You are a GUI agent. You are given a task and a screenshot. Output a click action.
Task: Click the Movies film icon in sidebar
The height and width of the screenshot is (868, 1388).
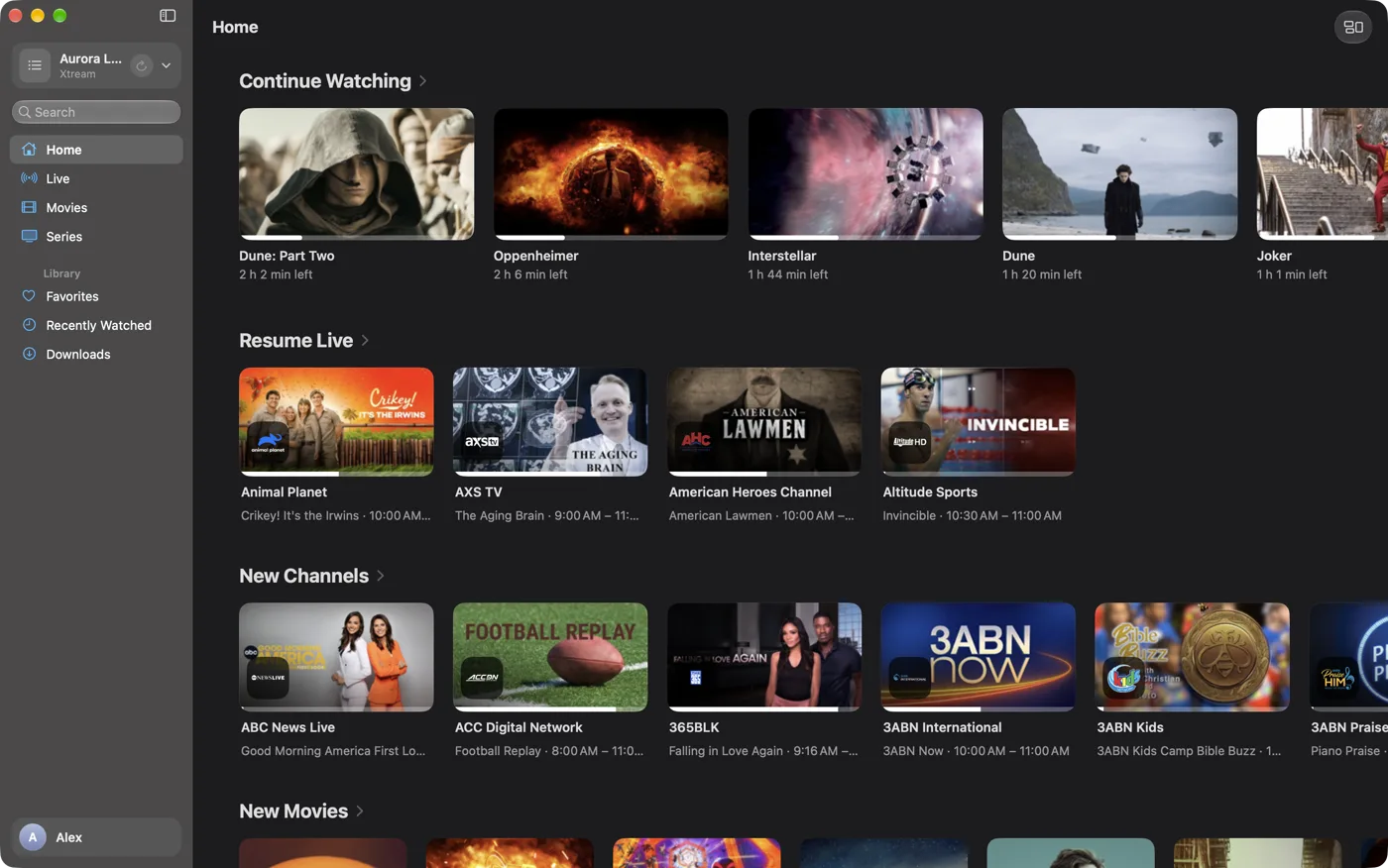29,207
